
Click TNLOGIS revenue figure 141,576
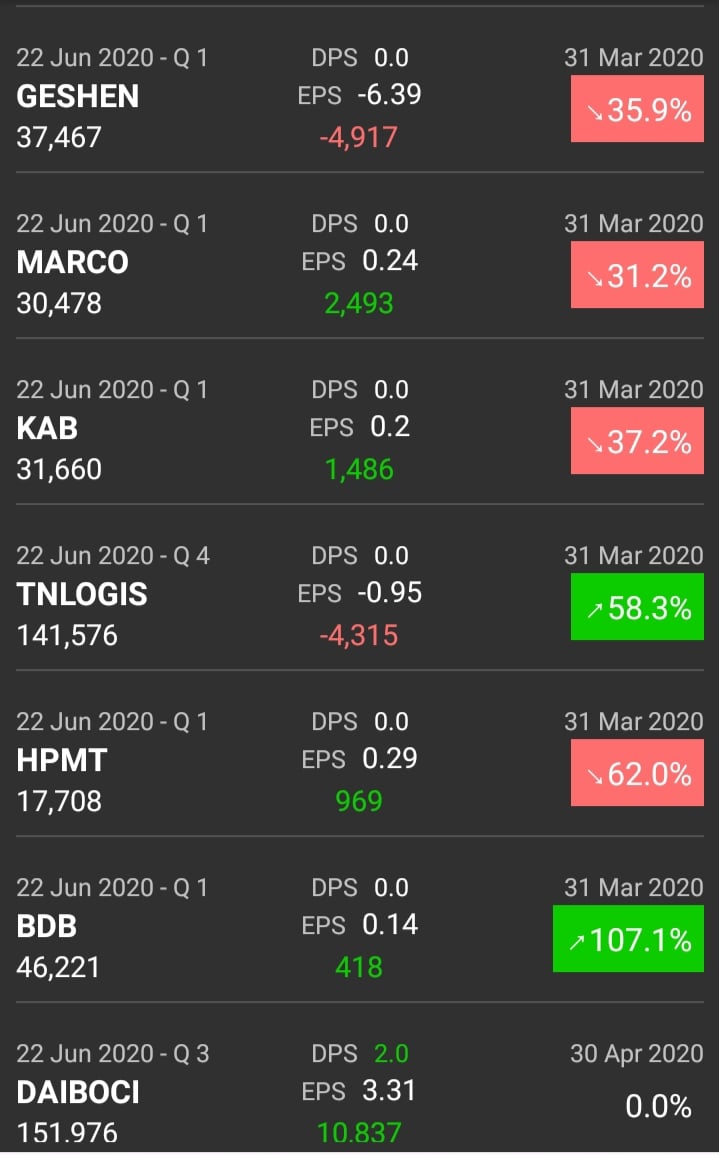(x=67, y=635)
